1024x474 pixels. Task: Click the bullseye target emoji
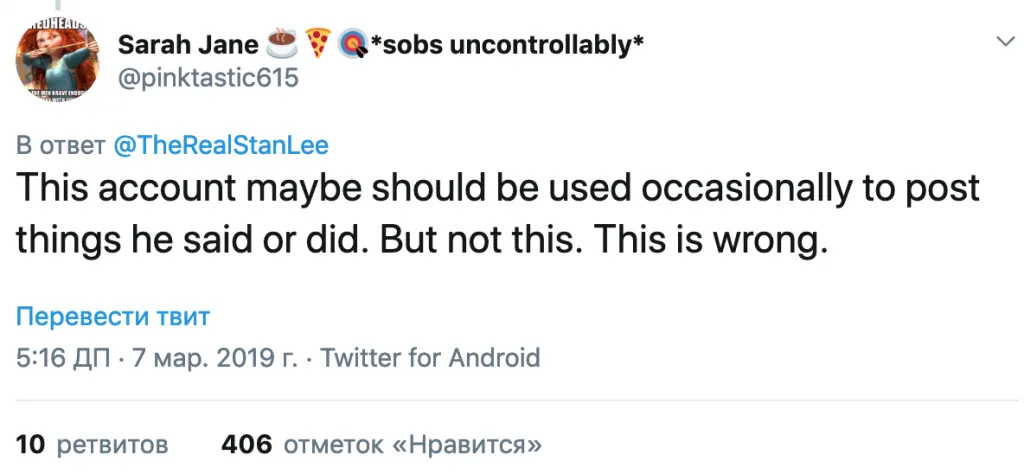tap(352, 45)
